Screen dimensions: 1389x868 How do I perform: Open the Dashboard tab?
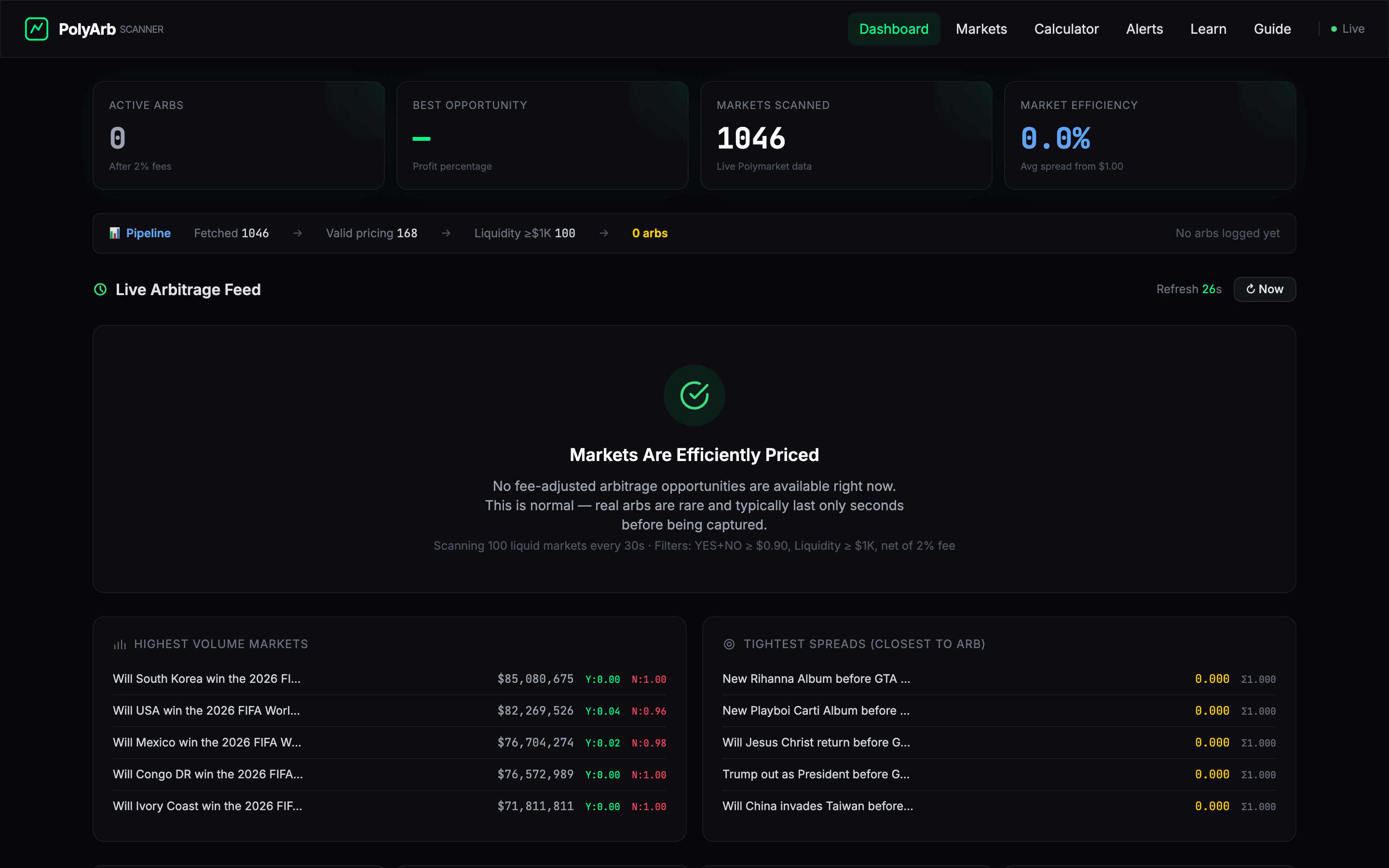pyautogui.click(x=894, y=29)
